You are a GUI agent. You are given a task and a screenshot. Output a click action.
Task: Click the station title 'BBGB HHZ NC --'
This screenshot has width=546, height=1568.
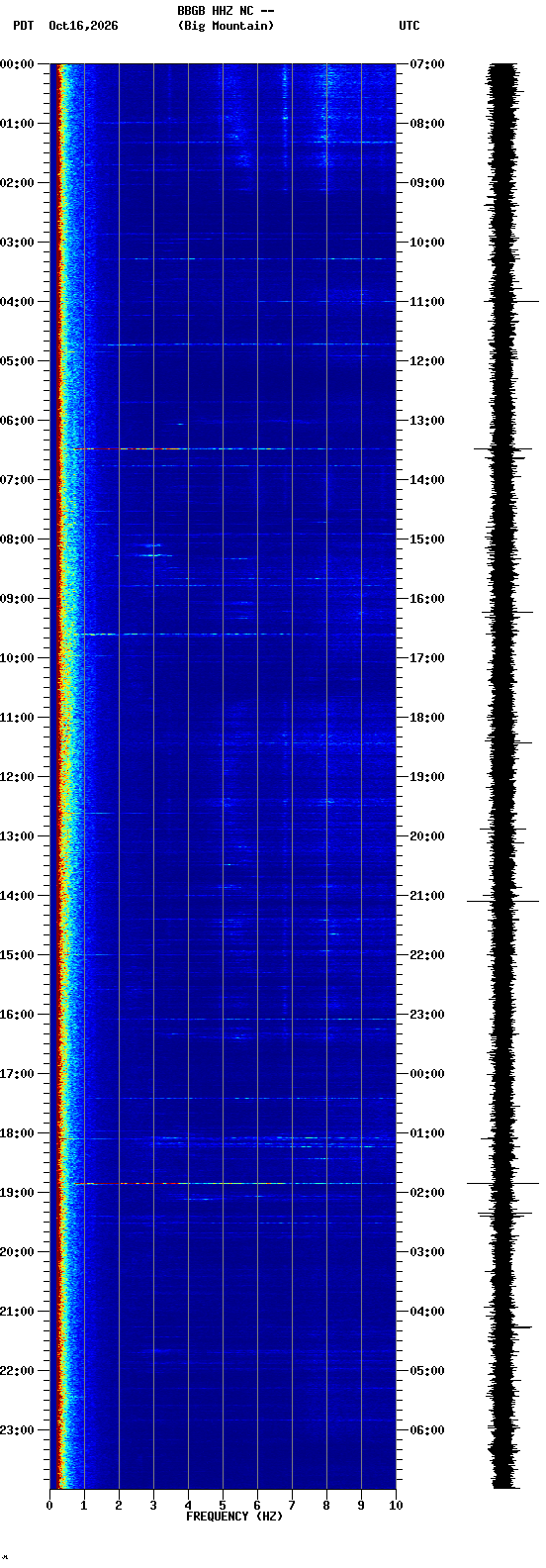(226, 11)
